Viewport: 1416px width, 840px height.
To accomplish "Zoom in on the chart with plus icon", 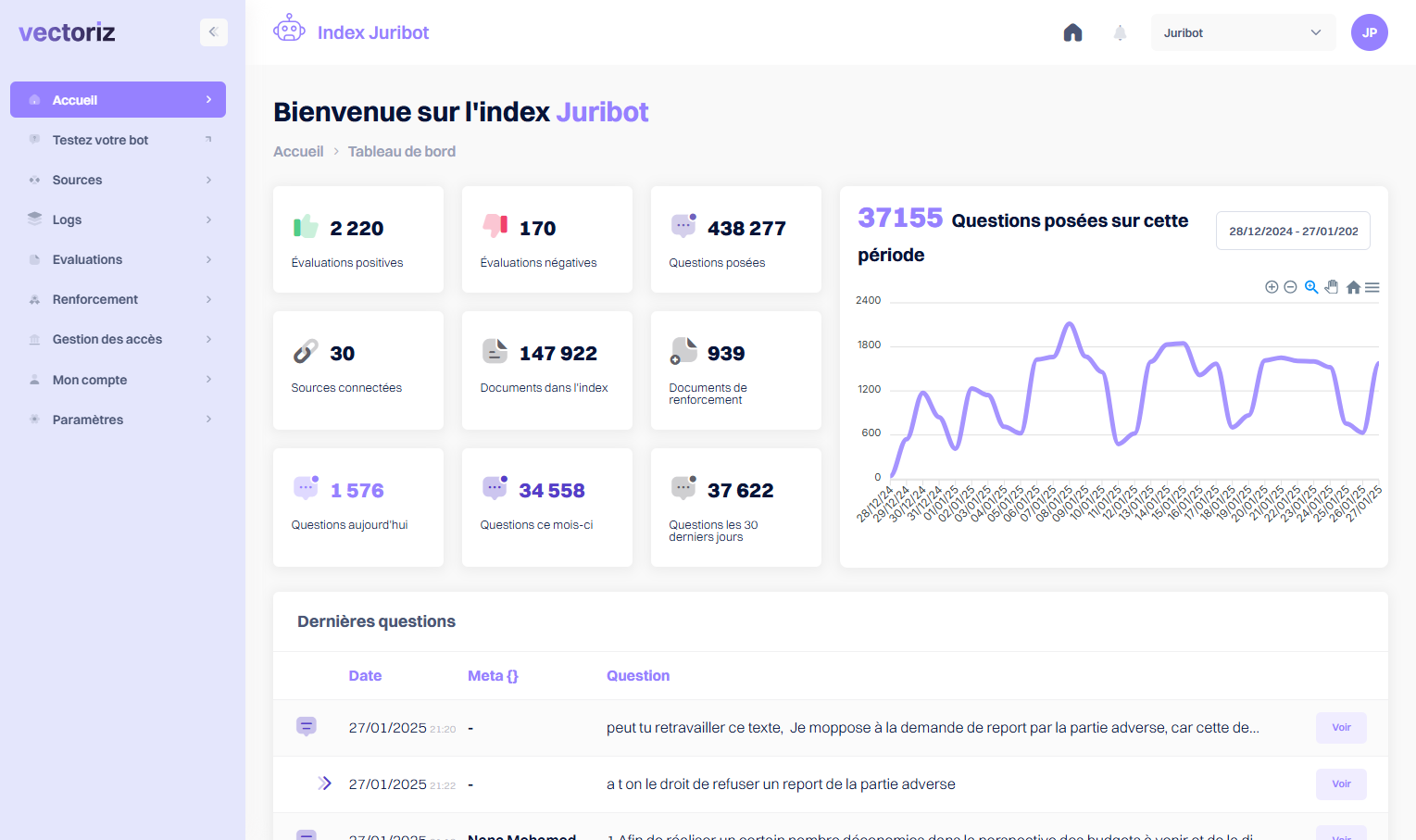I will (x=1272, y=287).
